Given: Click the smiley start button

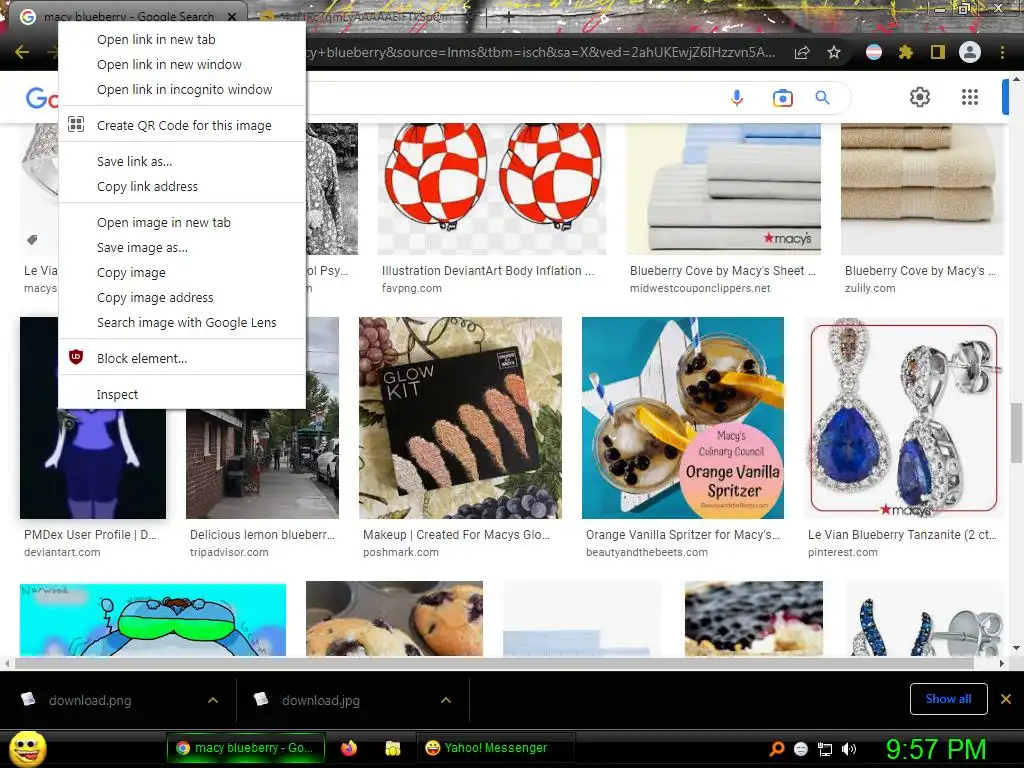Looking at the screenshot, I should point(28,748).
